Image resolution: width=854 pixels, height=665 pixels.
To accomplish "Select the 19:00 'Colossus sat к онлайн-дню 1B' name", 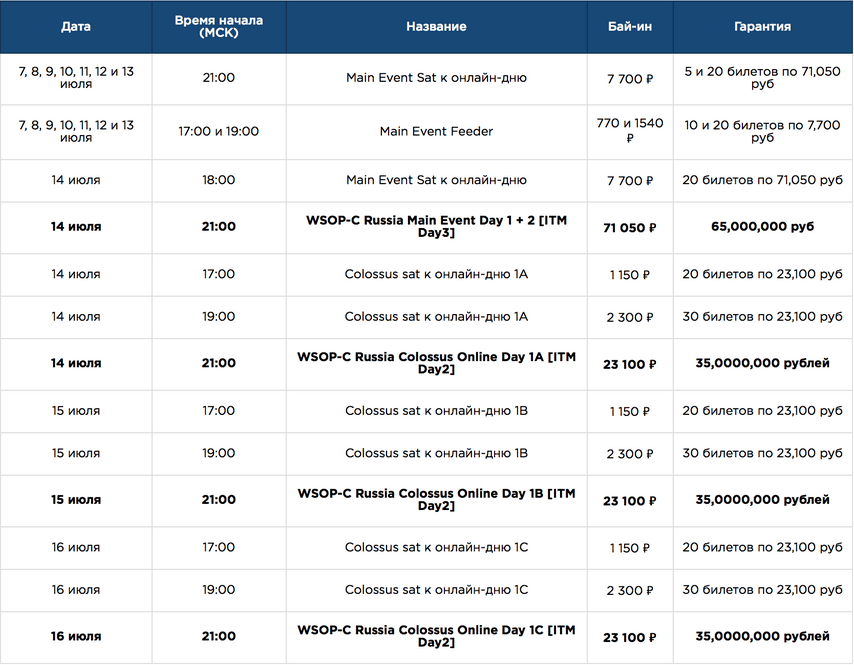I will point(436,454).
